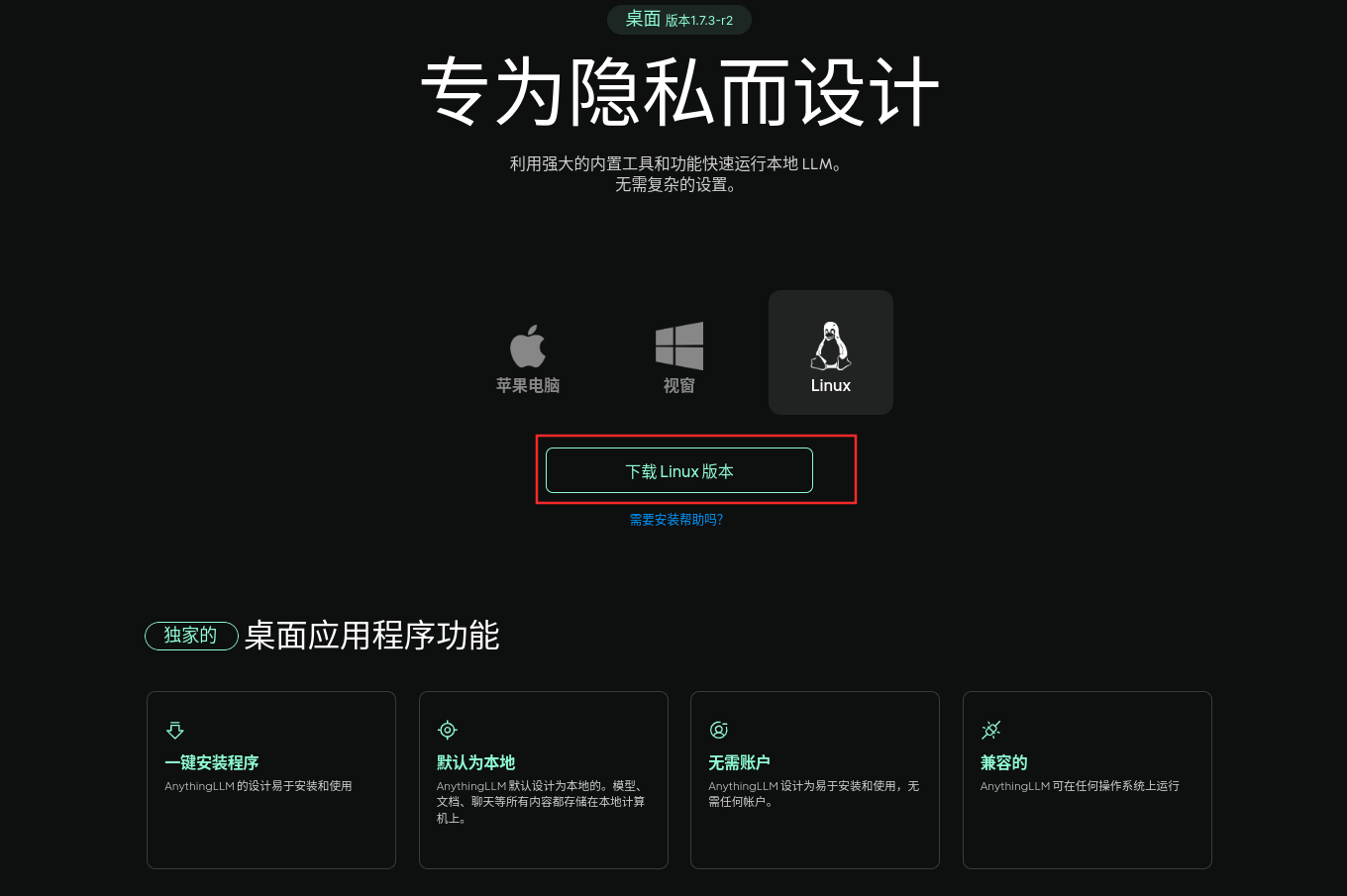
Task: Click the subtitle 利用强大的内置工具和功能快速运行本地 LLM
Action: [676, 163]
